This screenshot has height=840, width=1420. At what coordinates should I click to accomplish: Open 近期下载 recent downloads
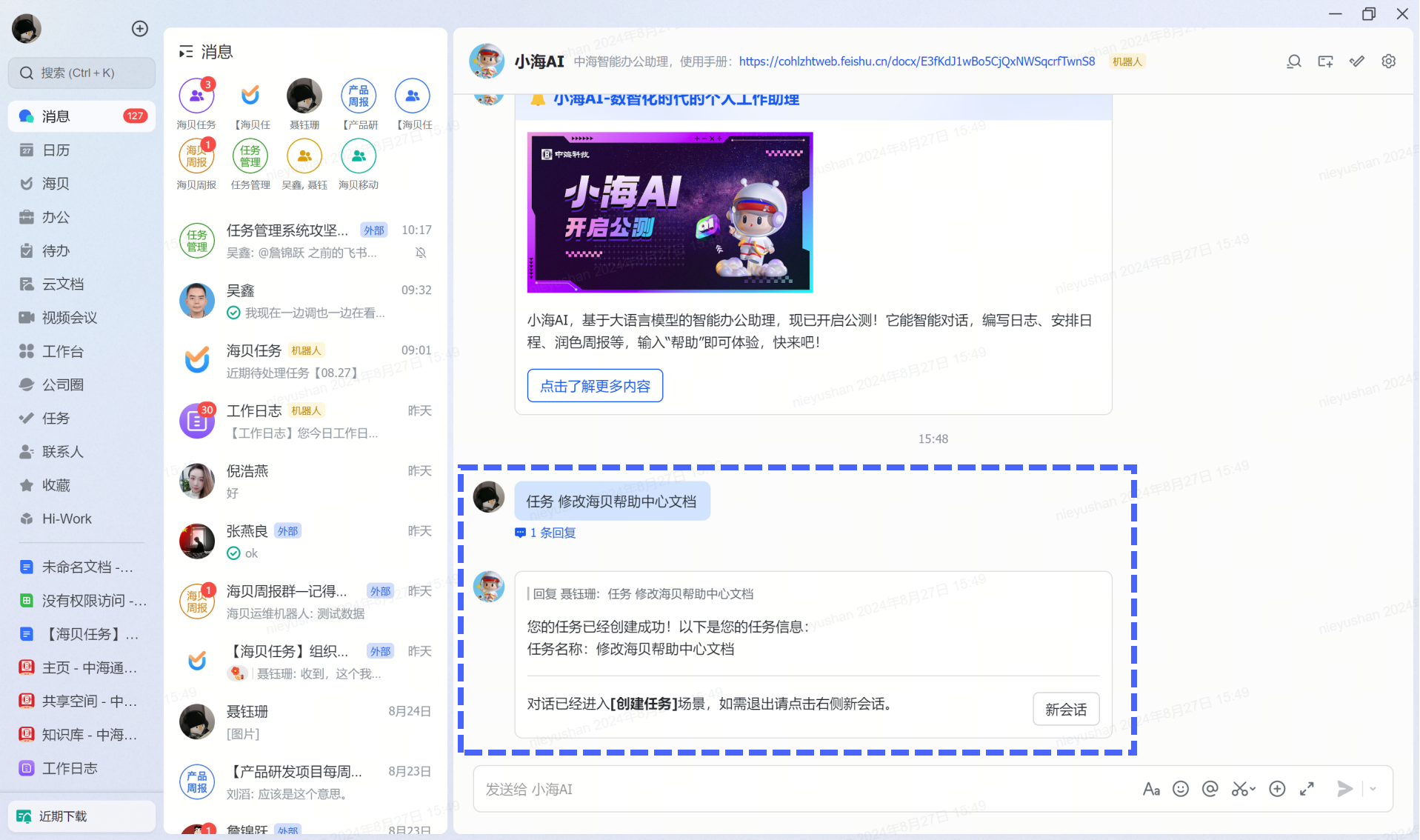81,816
